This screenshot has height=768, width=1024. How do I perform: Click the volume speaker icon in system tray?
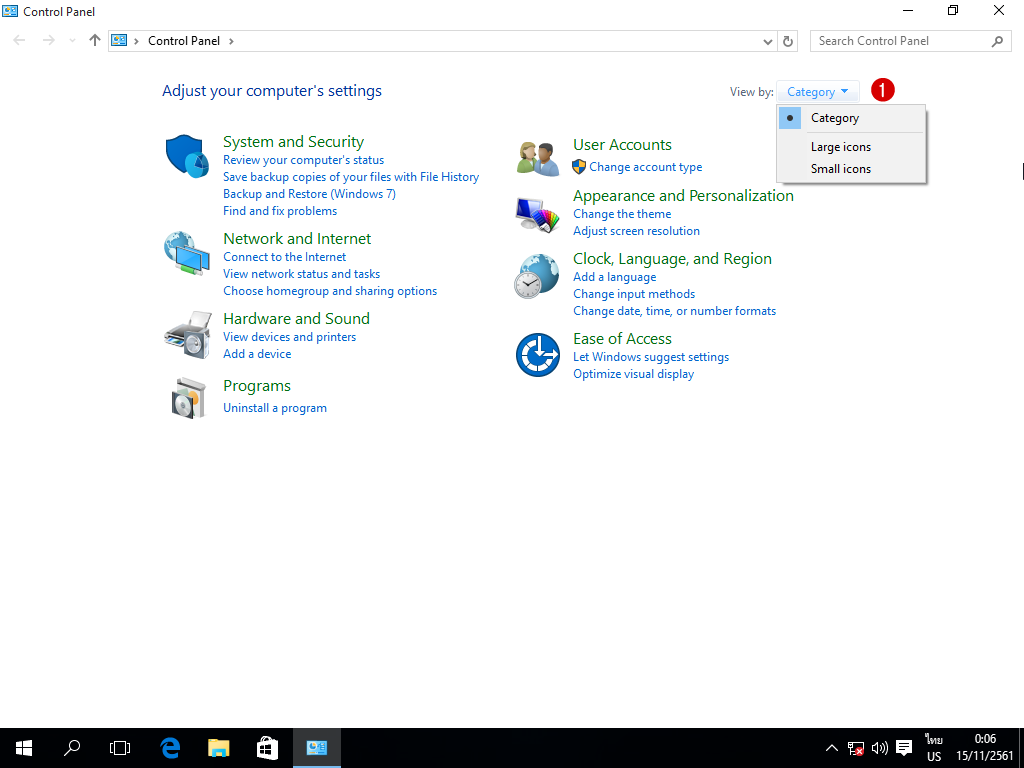880,748
